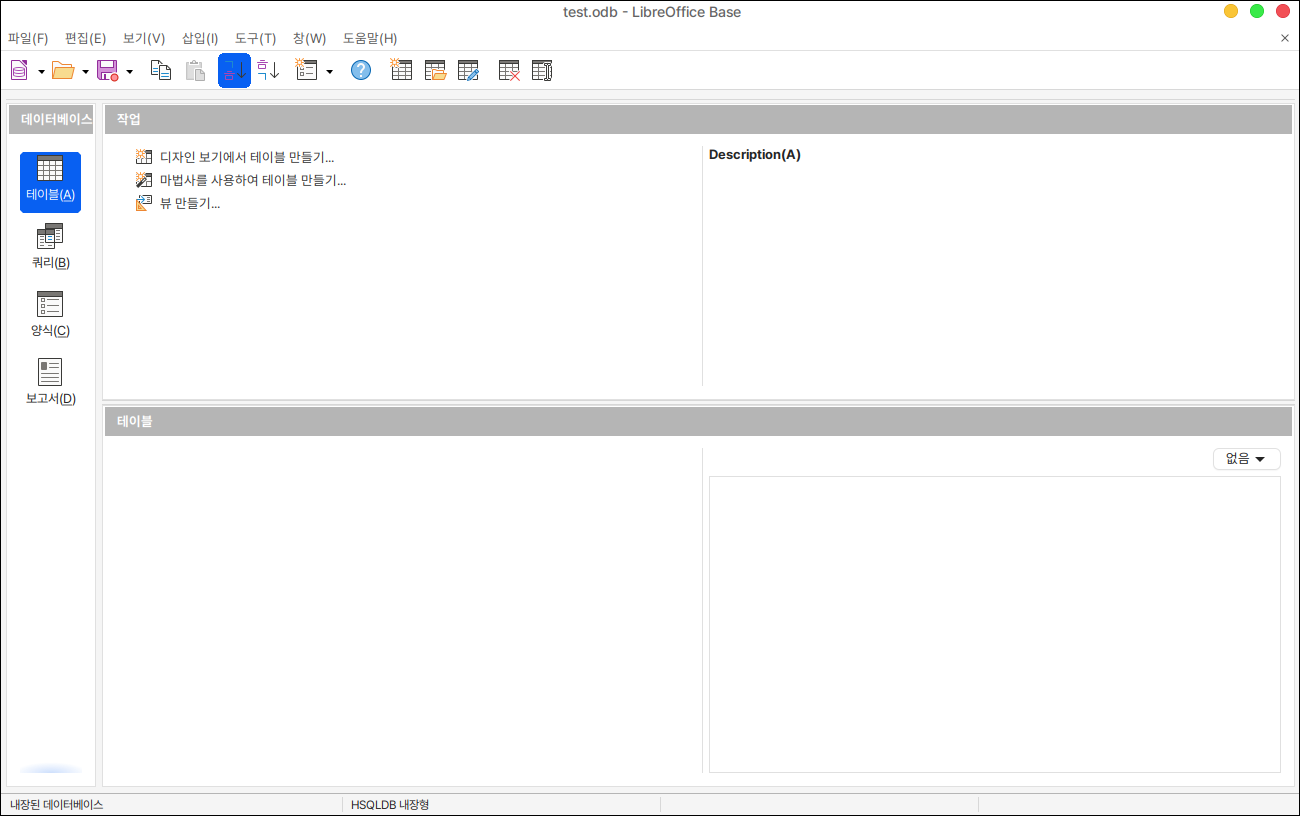
Task: Select the Sort Ascending toolbar icon
Action: 234,71
